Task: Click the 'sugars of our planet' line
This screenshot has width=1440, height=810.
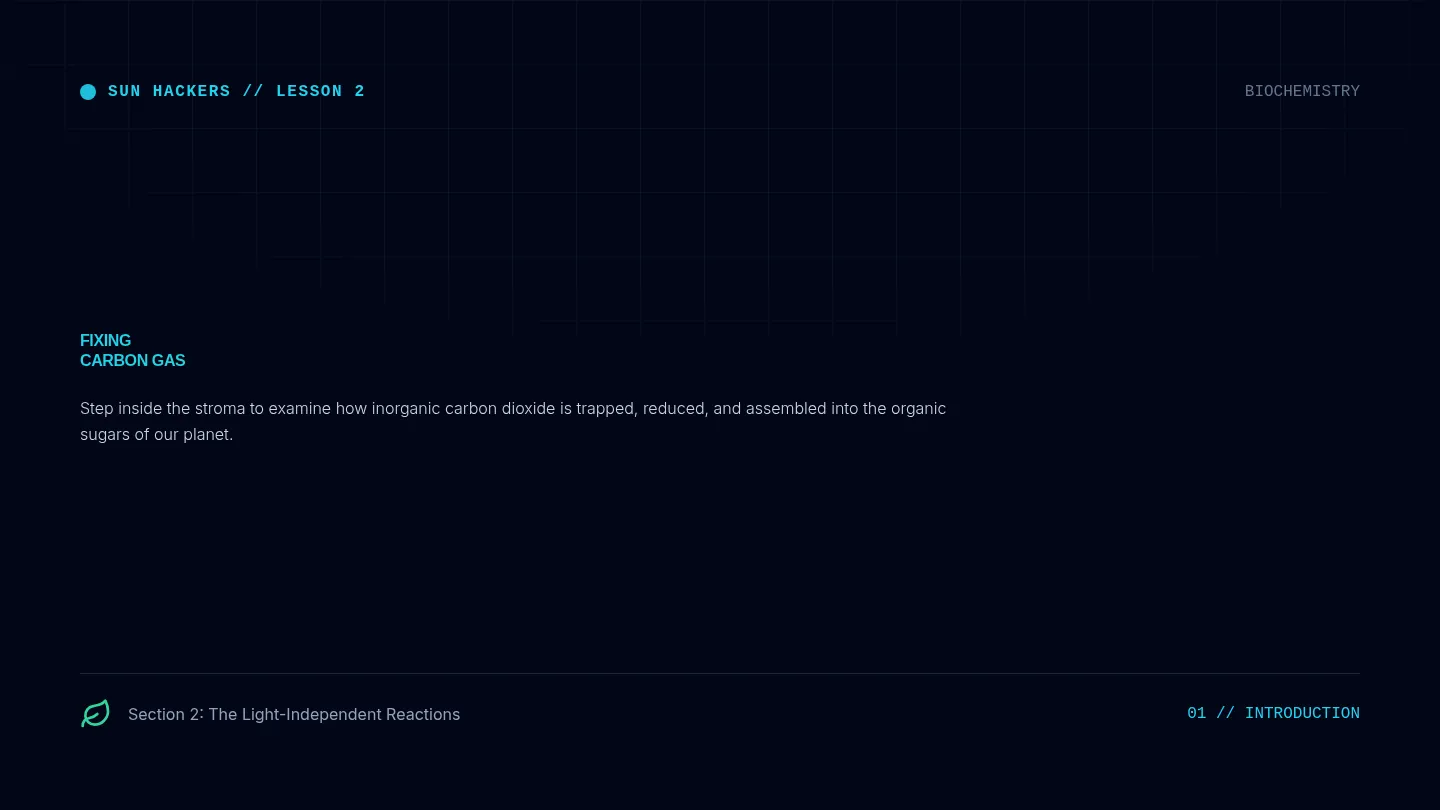Action: point(156,435)
